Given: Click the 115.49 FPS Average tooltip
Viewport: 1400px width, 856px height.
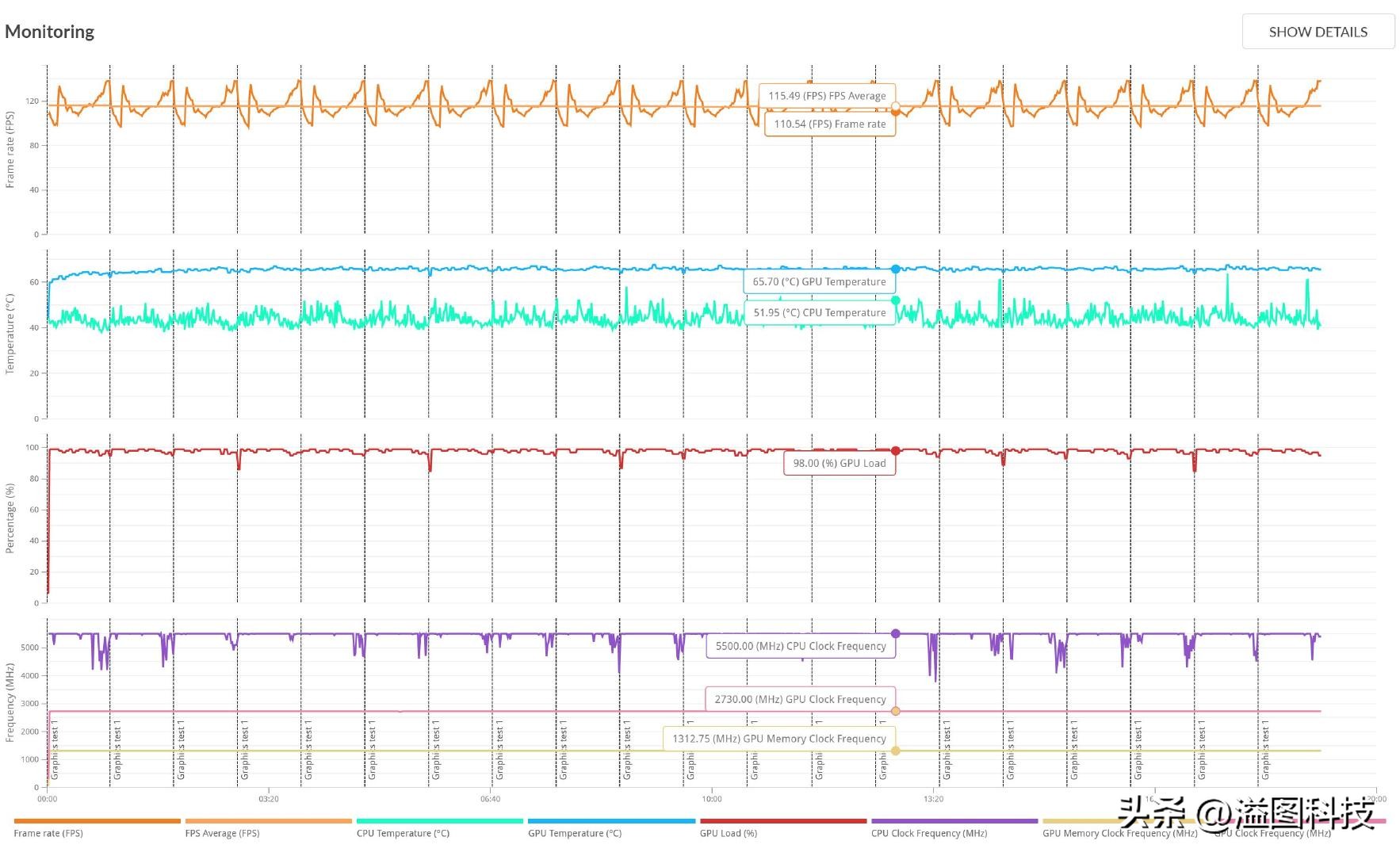Looking at the screenshot, I should click(827, 96).
